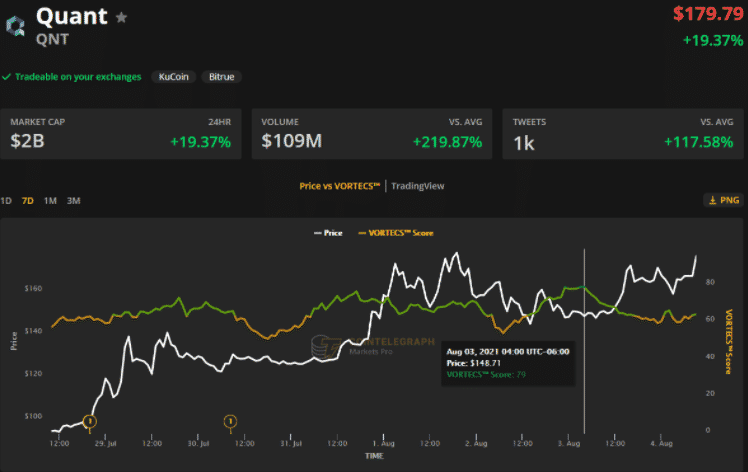Viewport: 748px width, 472px height.
Task: Click the green tradeable checkmark icon
Action: coord(6,76)
